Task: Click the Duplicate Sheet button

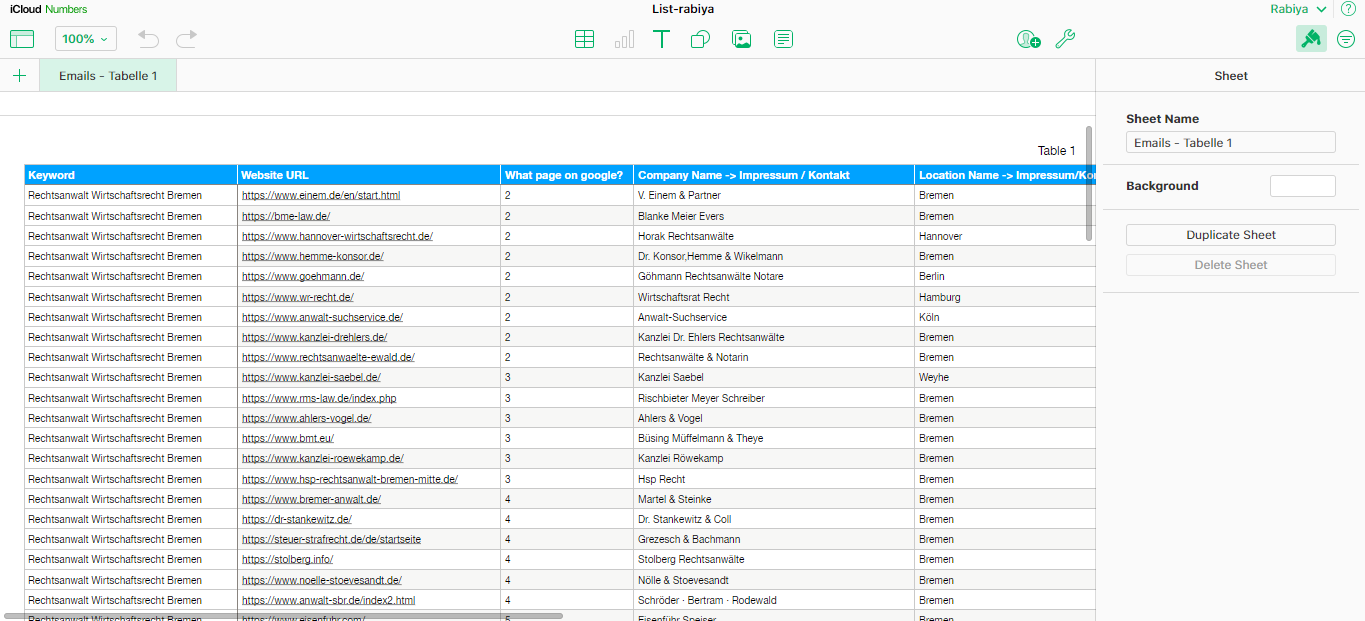Action: (1230, 235)
